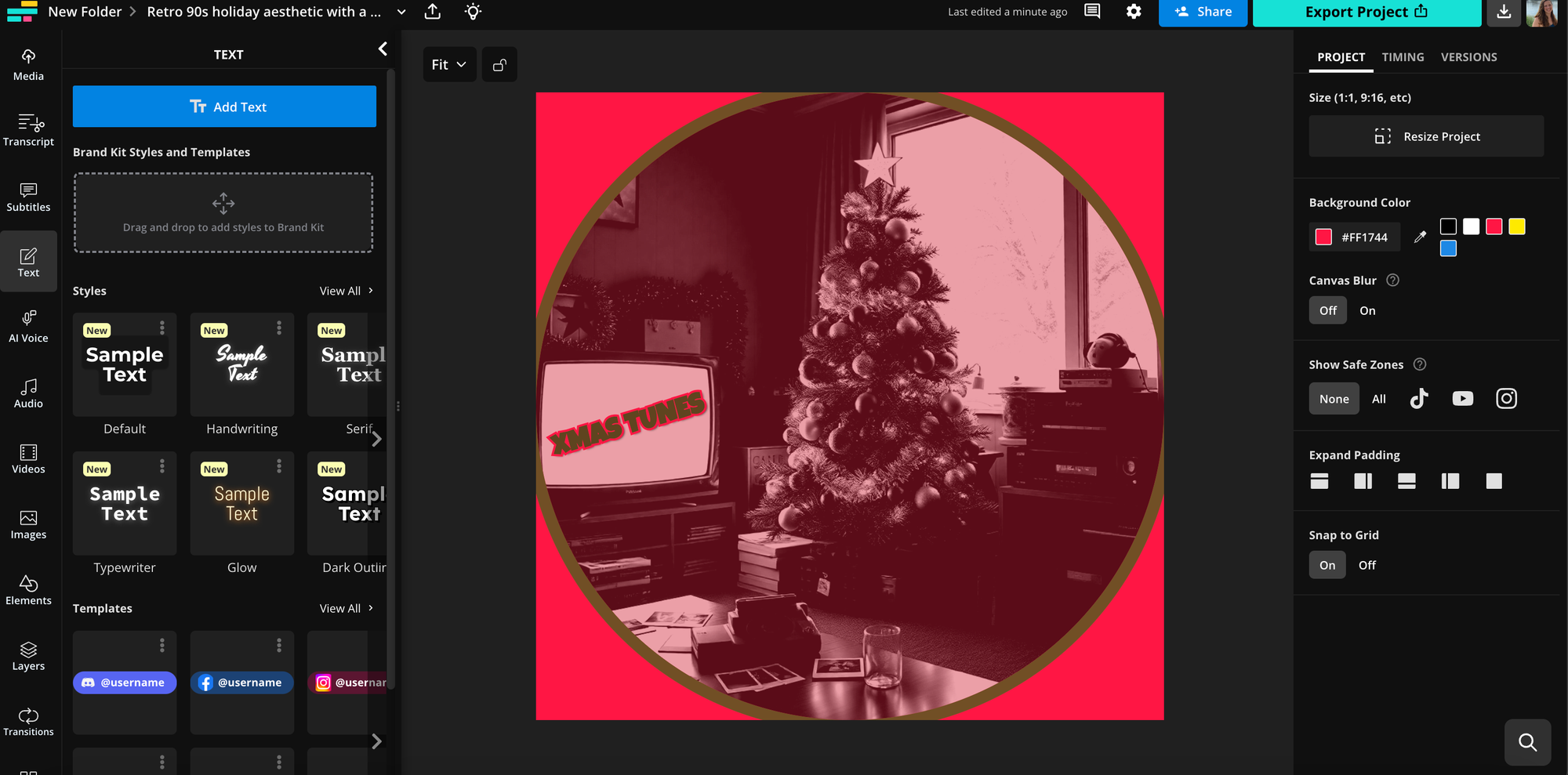Pick background color with the eyedropper
The height and width of the screenshot is (775, 1568).
click(x=1420, y=236)
